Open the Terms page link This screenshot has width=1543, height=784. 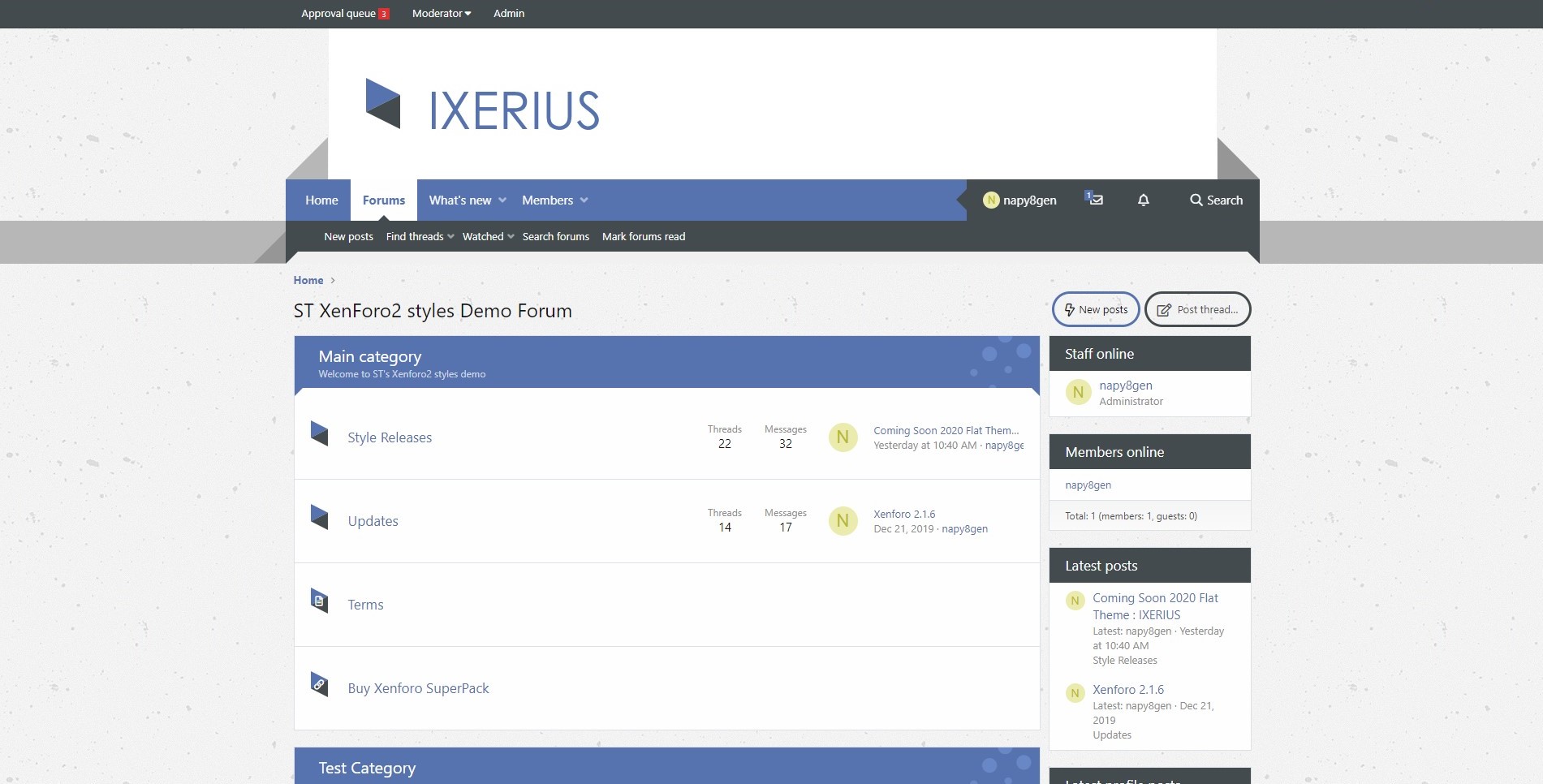coord(365,605)
